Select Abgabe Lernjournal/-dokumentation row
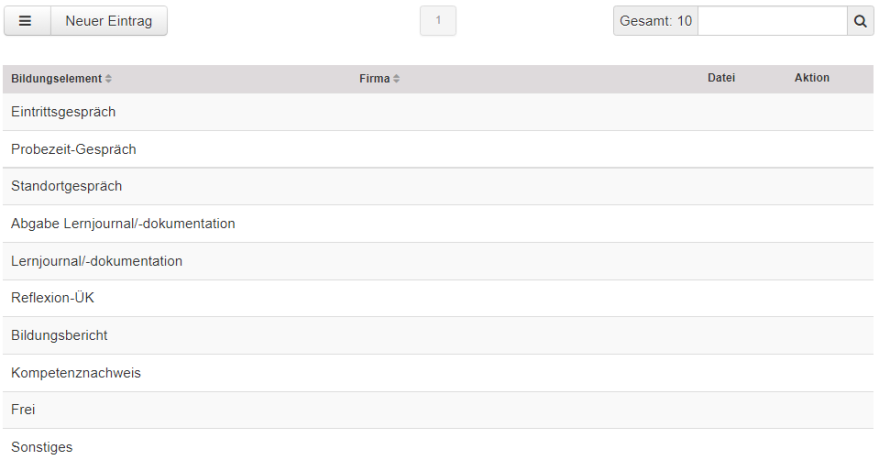Viewport: 890px width, 460px height. point(123,224)
